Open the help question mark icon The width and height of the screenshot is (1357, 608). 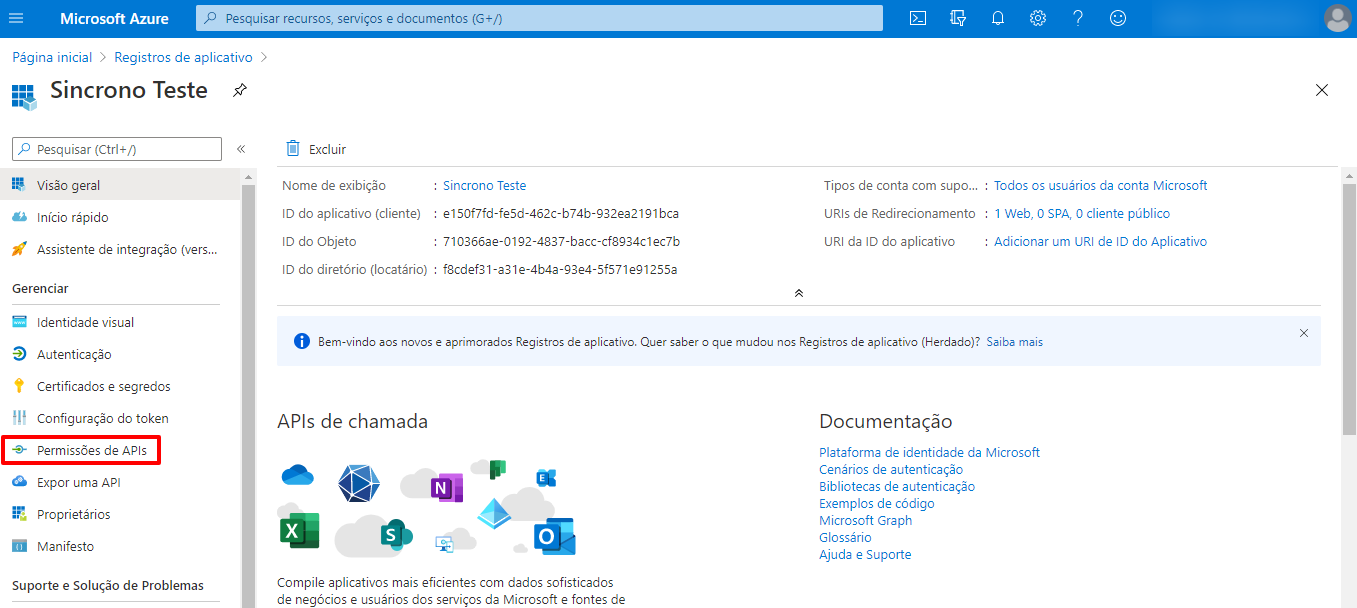[x=1078, y=18]
